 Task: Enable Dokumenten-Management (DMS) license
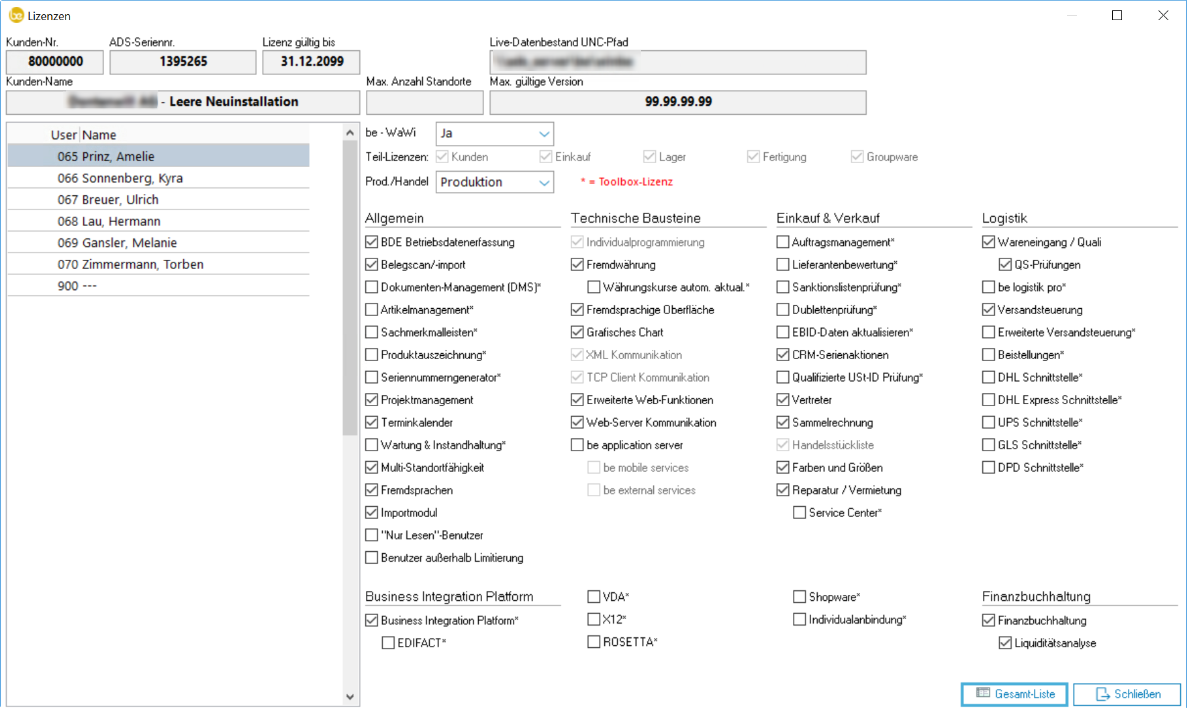[372, 287]
